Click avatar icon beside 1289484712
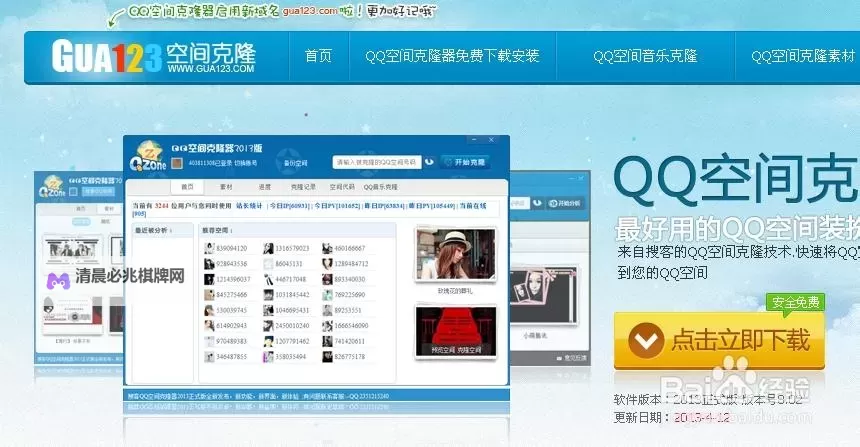Image resolution: width=860 pixels, height=447 pixels. 327,264
